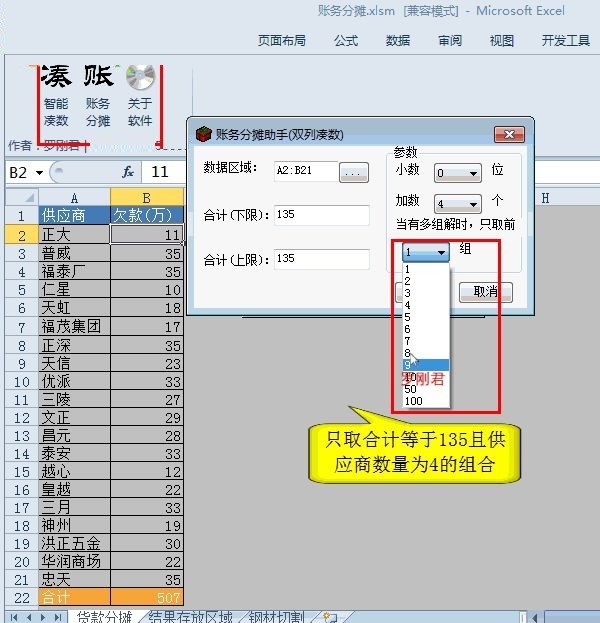
Task: Select 100 in the group dropdown list
Action: (x=413, y=401)
